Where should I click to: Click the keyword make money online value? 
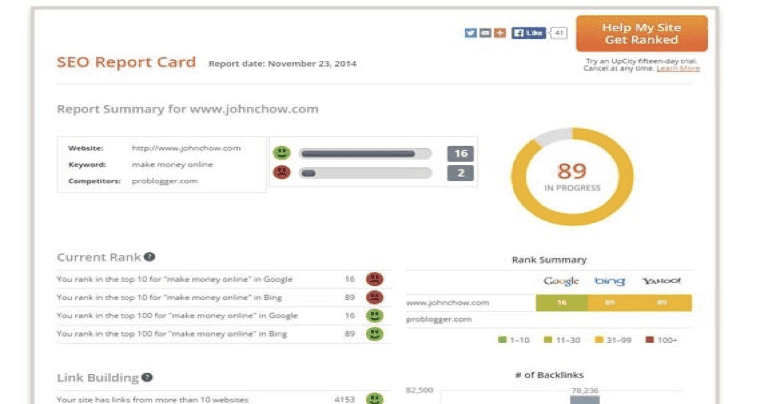pos(172,165)
